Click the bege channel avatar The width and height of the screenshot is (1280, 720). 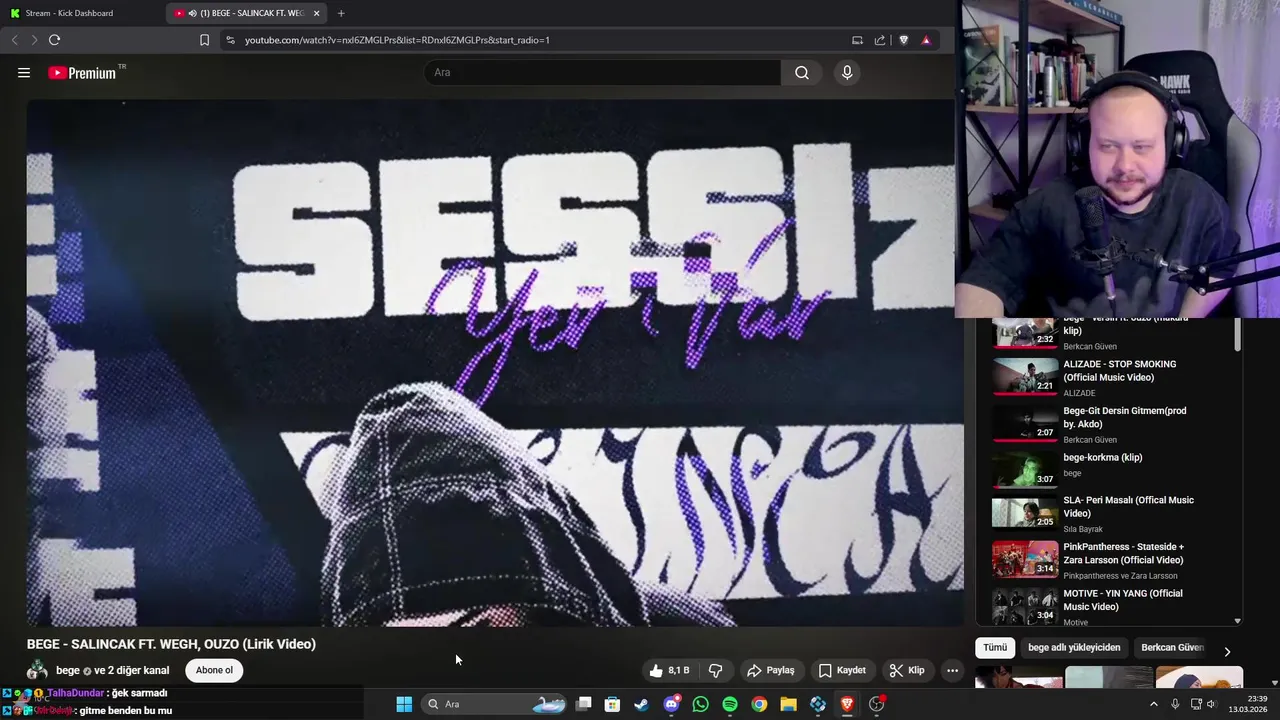tap(38, 670)
